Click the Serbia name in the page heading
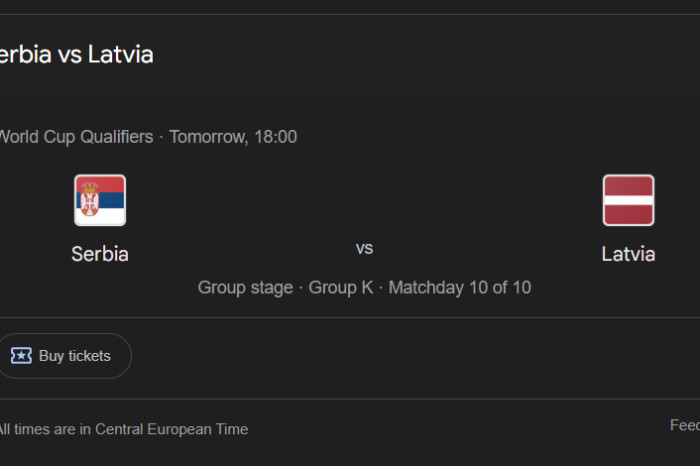This screenshot has width=700, height=466. (x=22, y=54)
